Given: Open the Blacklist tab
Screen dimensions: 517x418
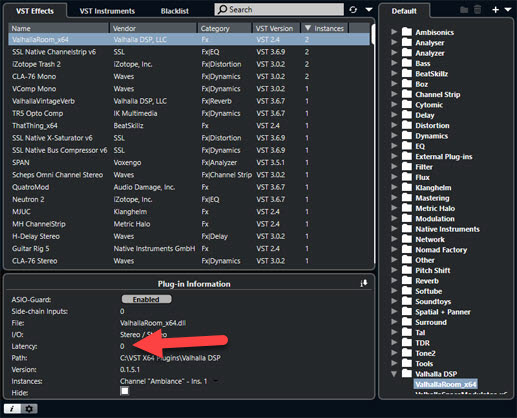Looking at the screenshot, I should (175, 11).
